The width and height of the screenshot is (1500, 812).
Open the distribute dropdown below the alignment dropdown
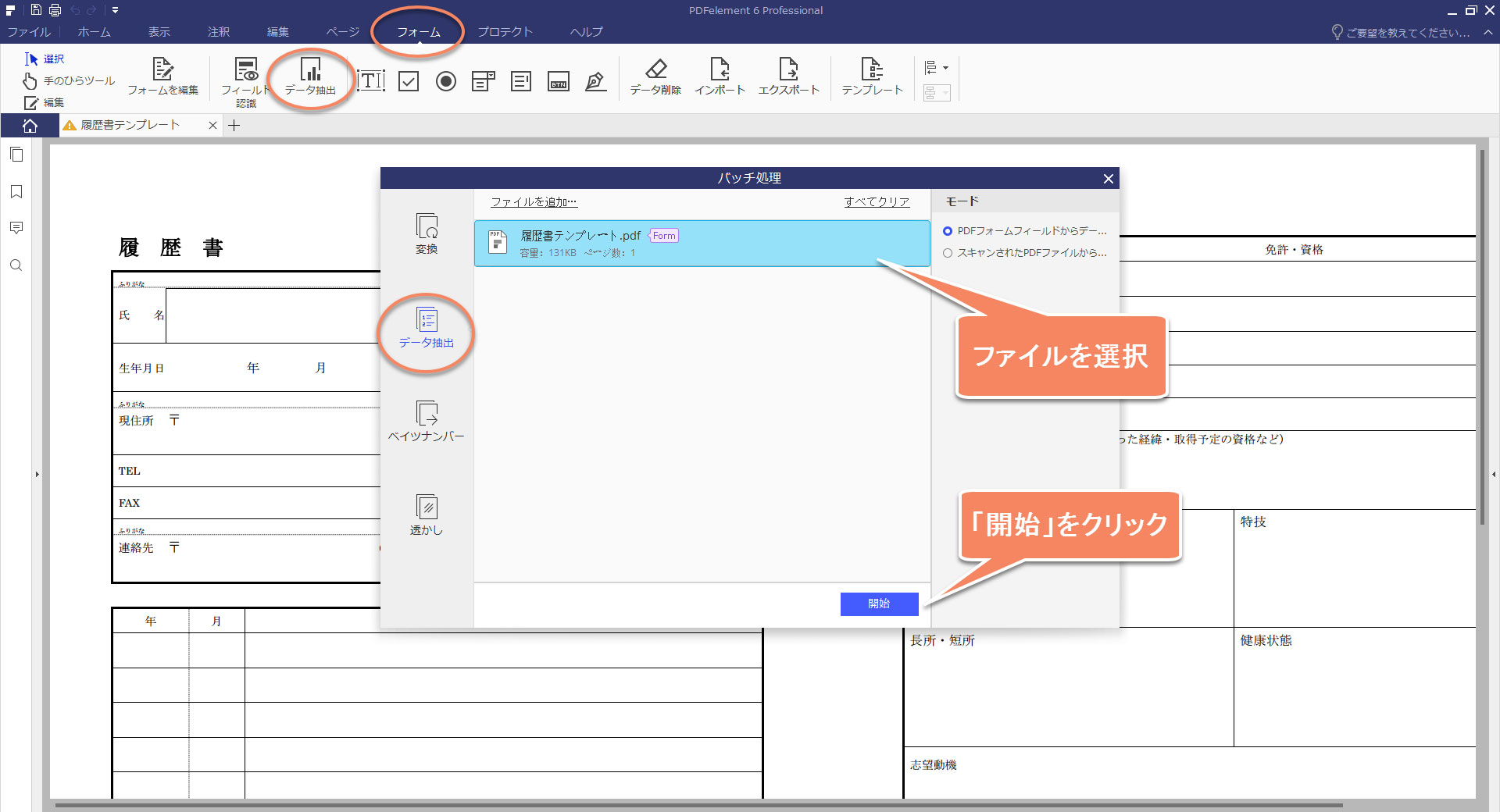click(937, 94)
